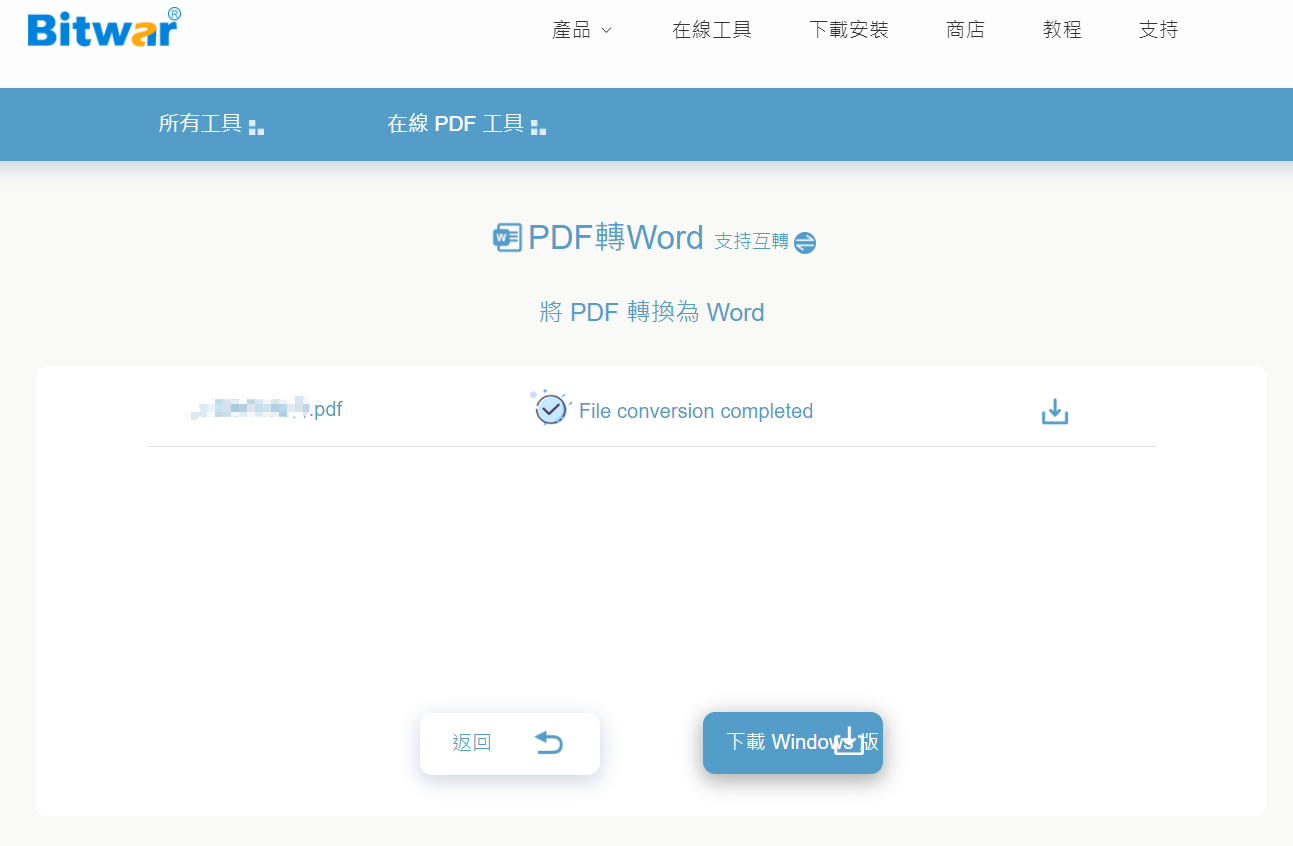The height and width of the screenshot is (846, 1293).
Task: Click the Bitwar logo
Action: point(105,27)
